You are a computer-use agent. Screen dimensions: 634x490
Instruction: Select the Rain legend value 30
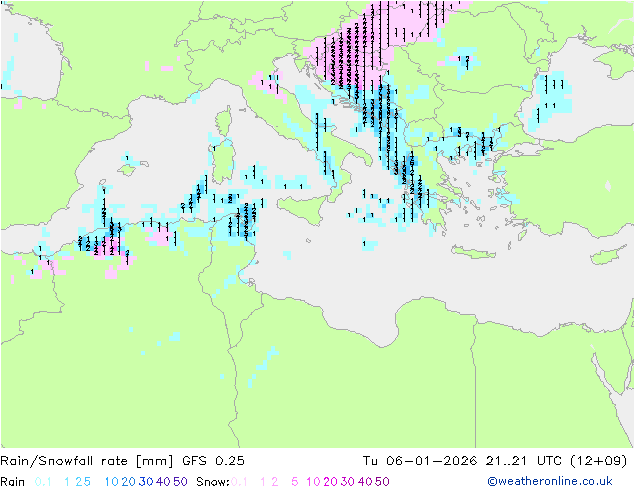[146, 482]
